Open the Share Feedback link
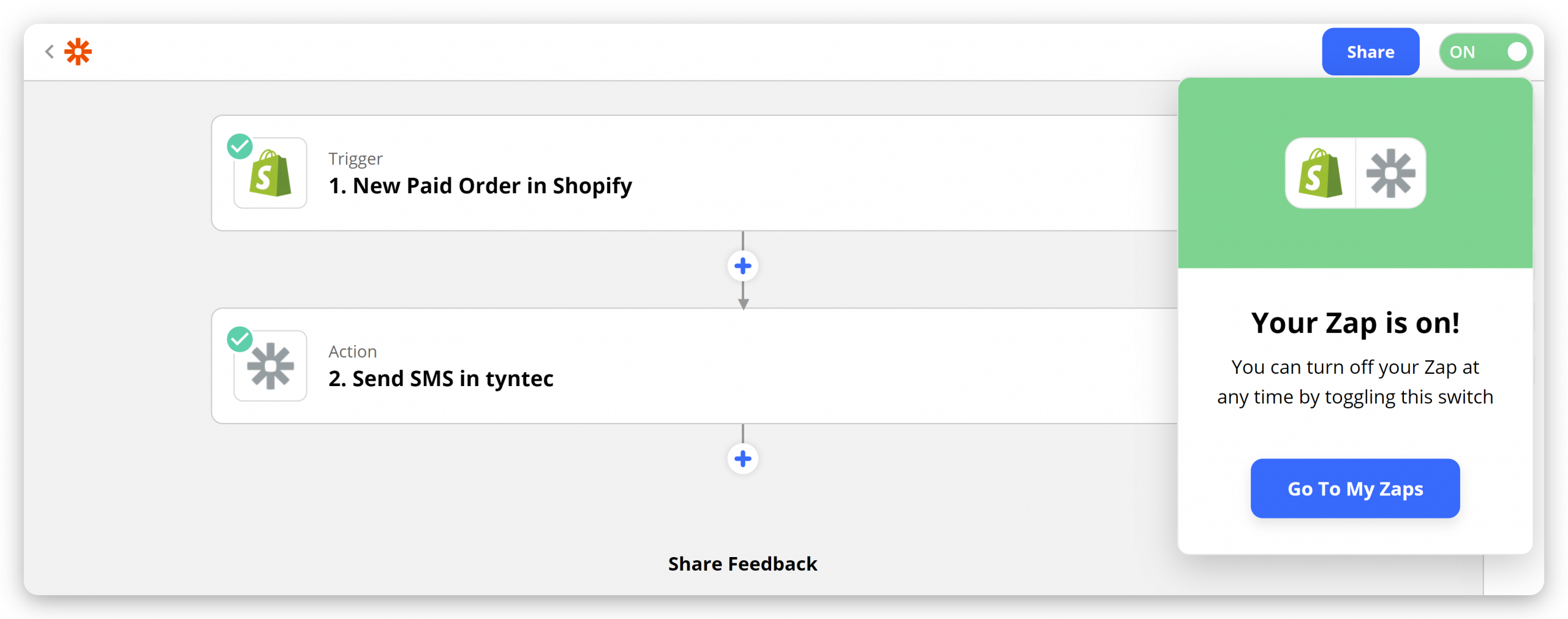The image size is (1568, 619). pyautogui.click(x=742, y=564)
